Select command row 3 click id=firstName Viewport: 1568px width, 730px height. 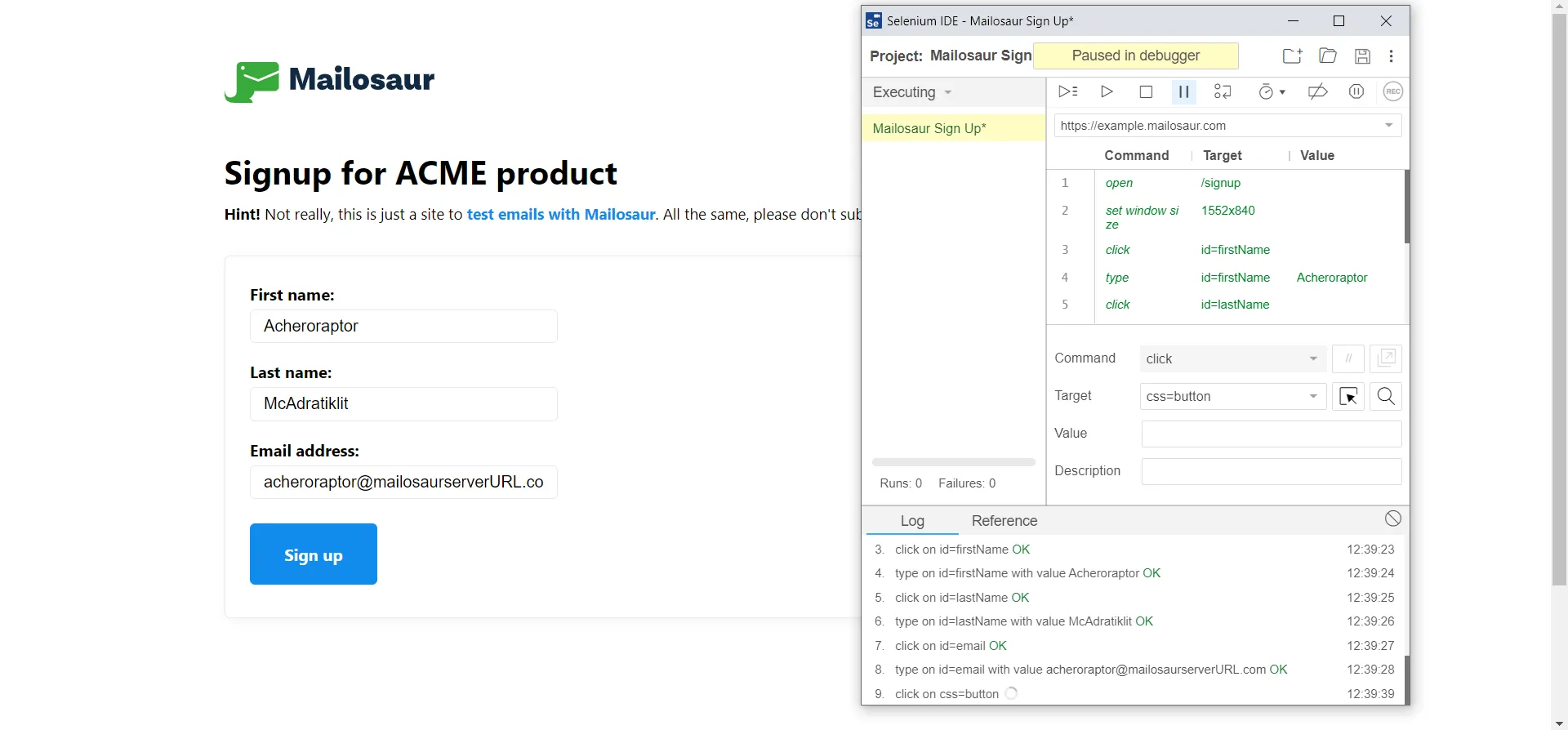1225,250
